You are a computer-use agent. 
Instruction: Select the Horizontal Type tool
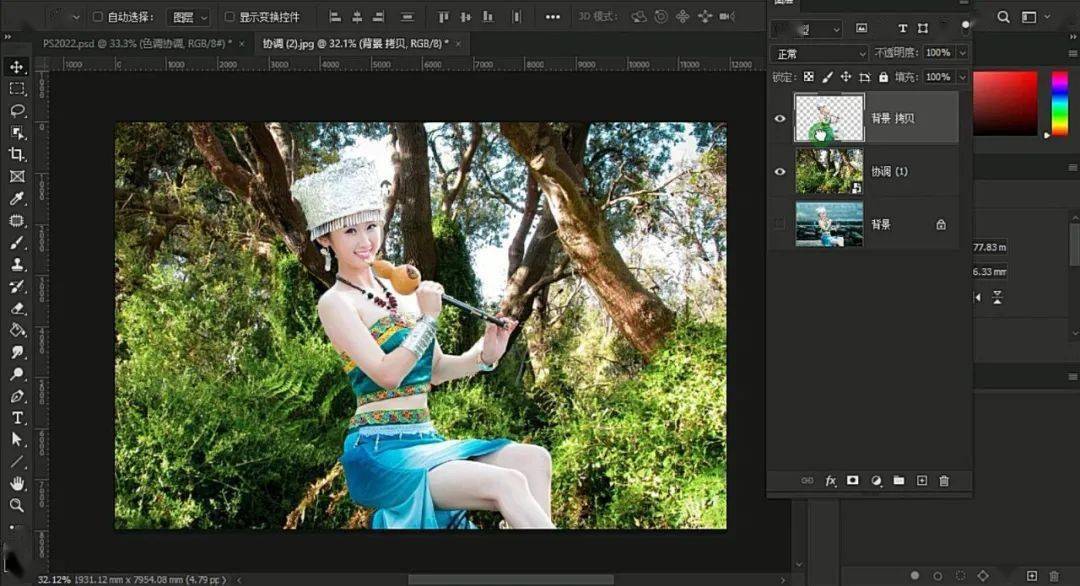[x=17, y=418]
